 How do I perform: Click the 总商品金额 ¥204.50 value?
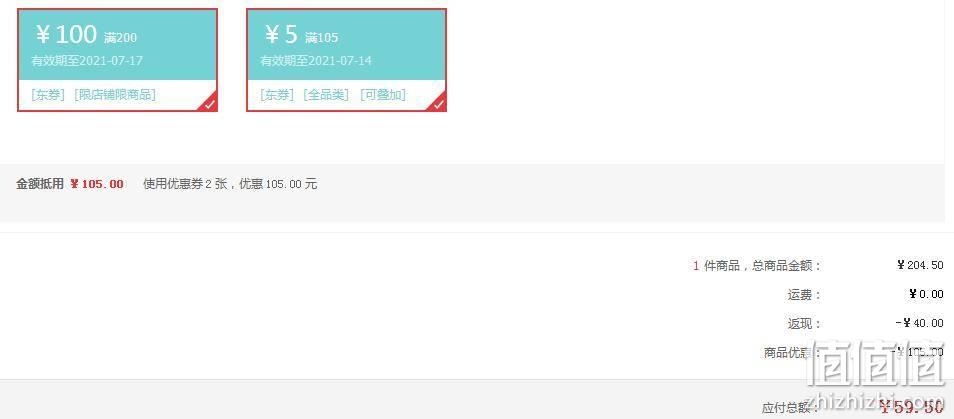click(x=921, y=265)
